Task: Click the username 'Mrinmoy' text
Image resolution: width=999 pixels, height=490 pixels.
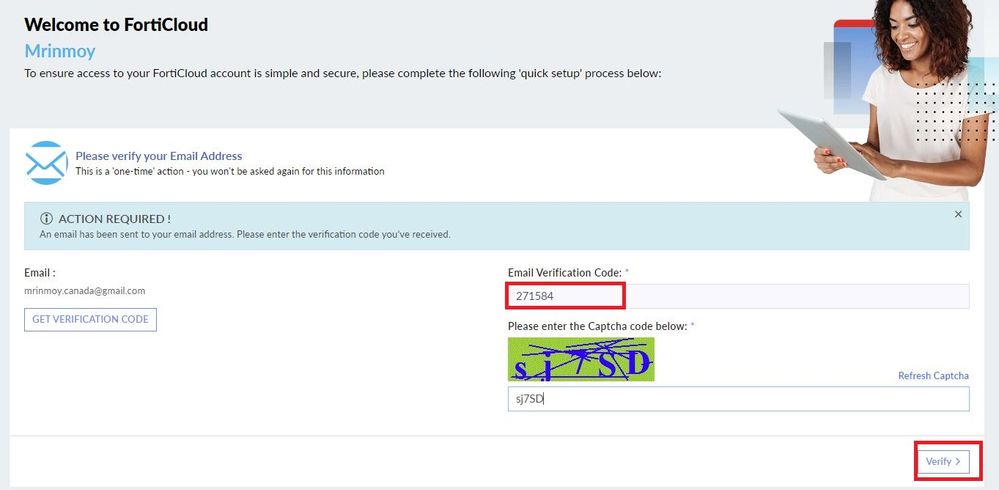Action: point(60,51)
